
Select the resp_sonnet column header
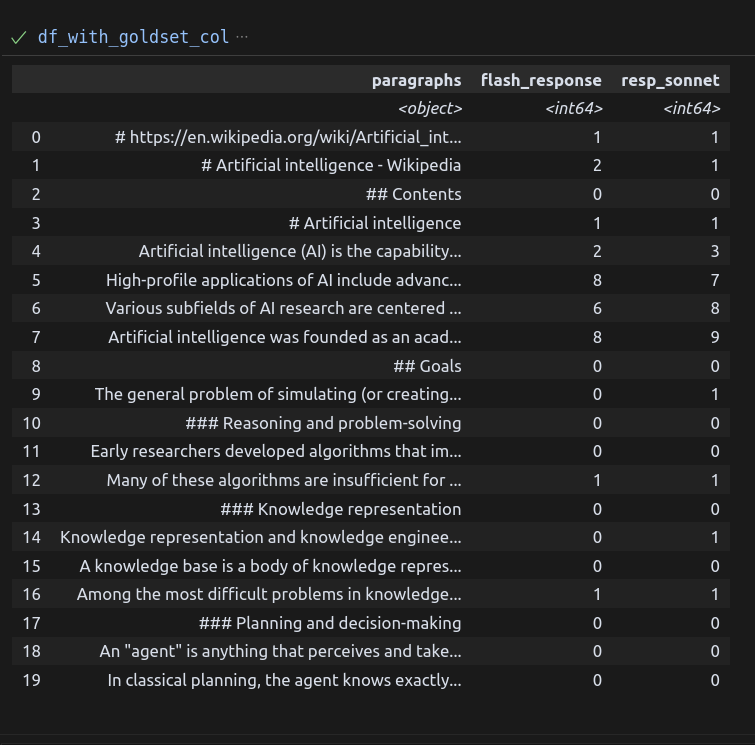(670, 80)
